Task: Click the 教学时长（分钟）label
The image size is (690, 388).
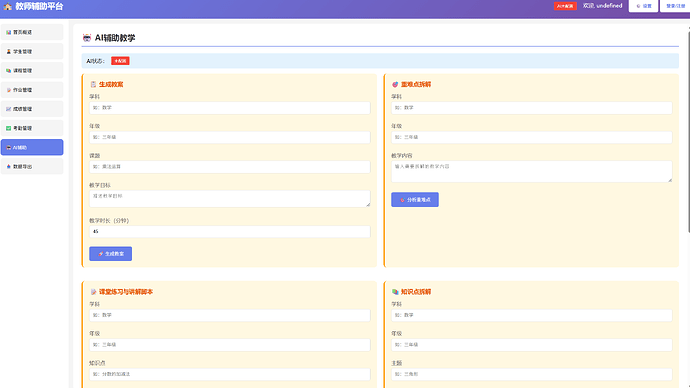Action: 109,220
